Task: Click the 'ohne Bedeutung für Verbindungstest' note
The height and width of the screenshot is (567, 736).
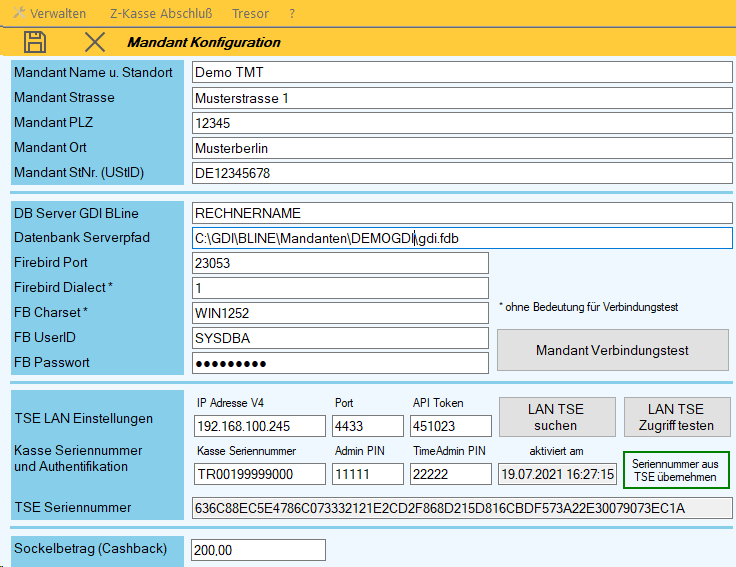Action: coord(589,307)
